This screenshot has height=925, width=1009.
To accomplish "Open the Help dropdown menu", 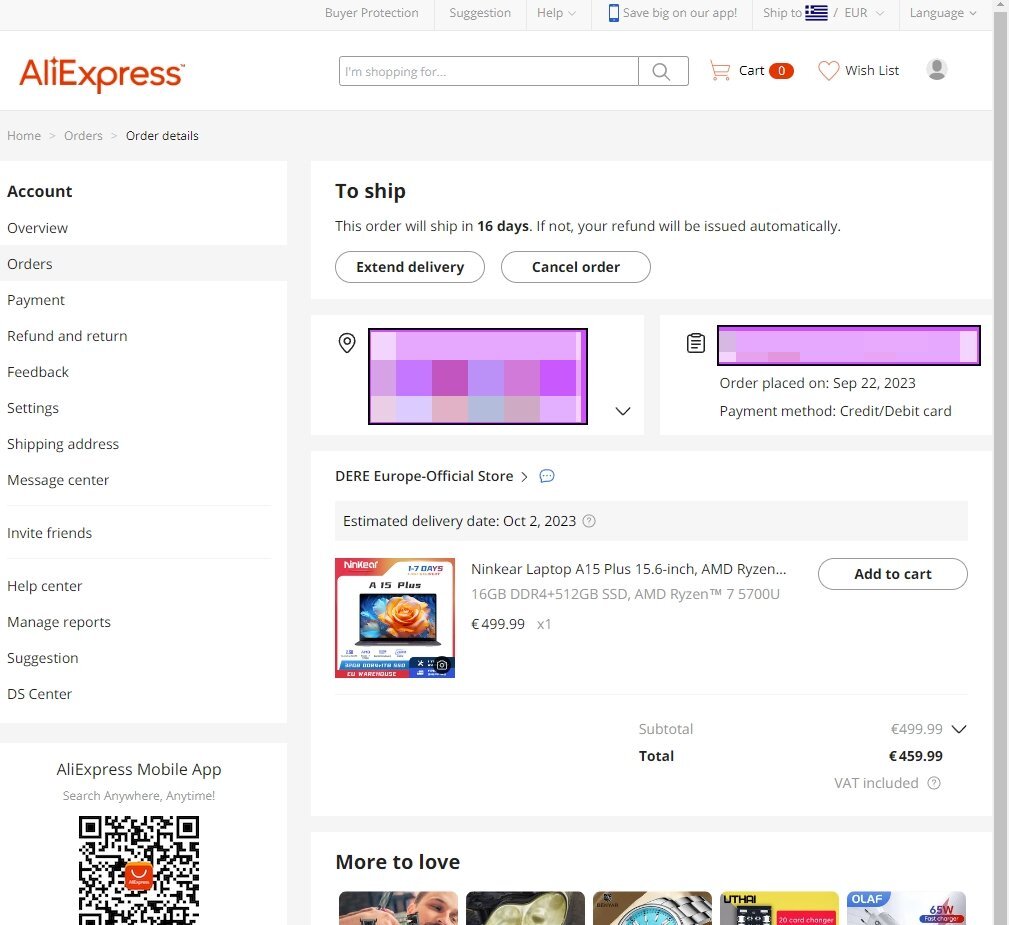I will point(557,13).
